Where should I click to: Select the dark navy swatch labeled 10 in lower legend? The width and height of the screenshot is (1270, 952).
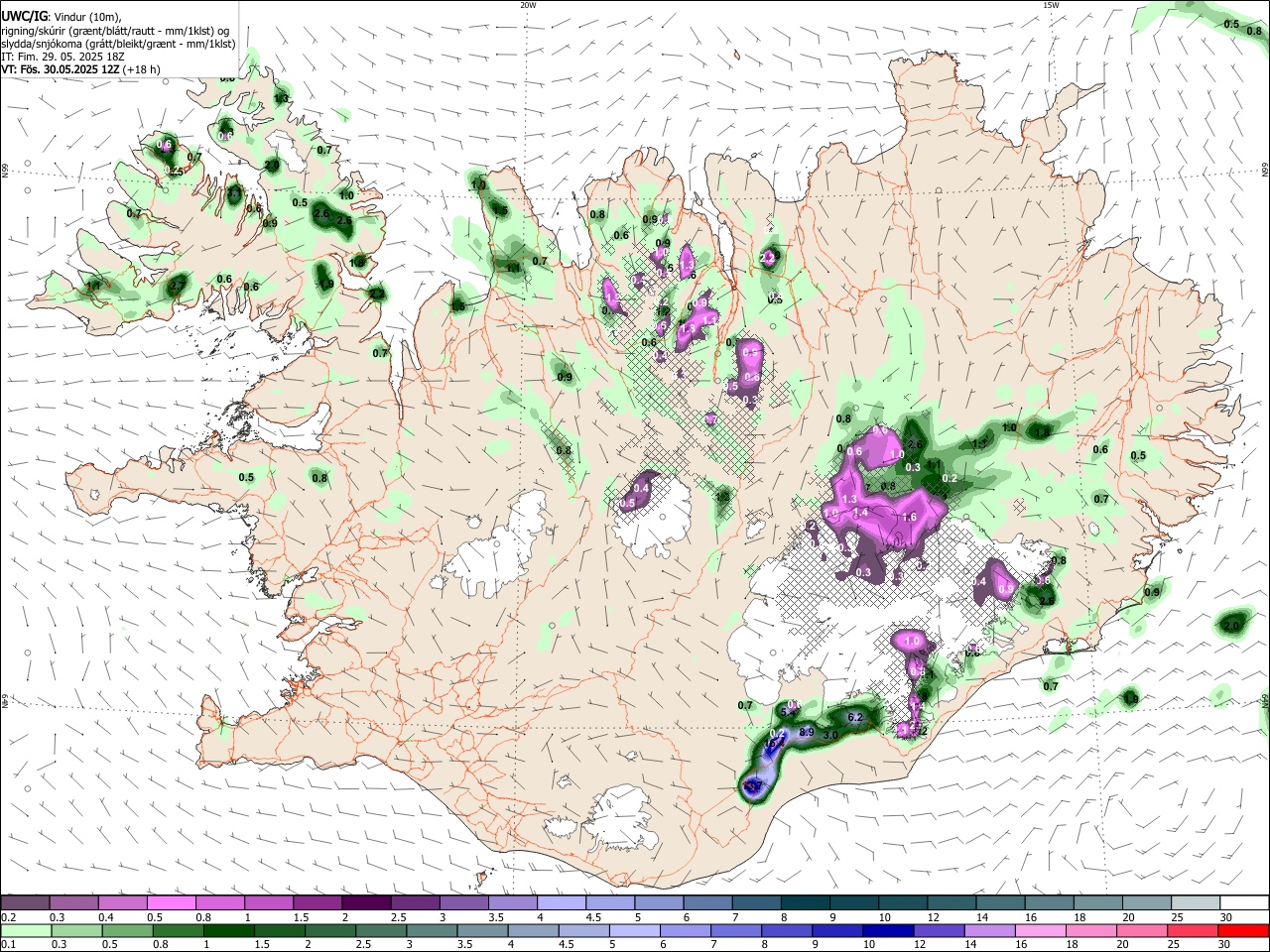click(x=886, y=931)
